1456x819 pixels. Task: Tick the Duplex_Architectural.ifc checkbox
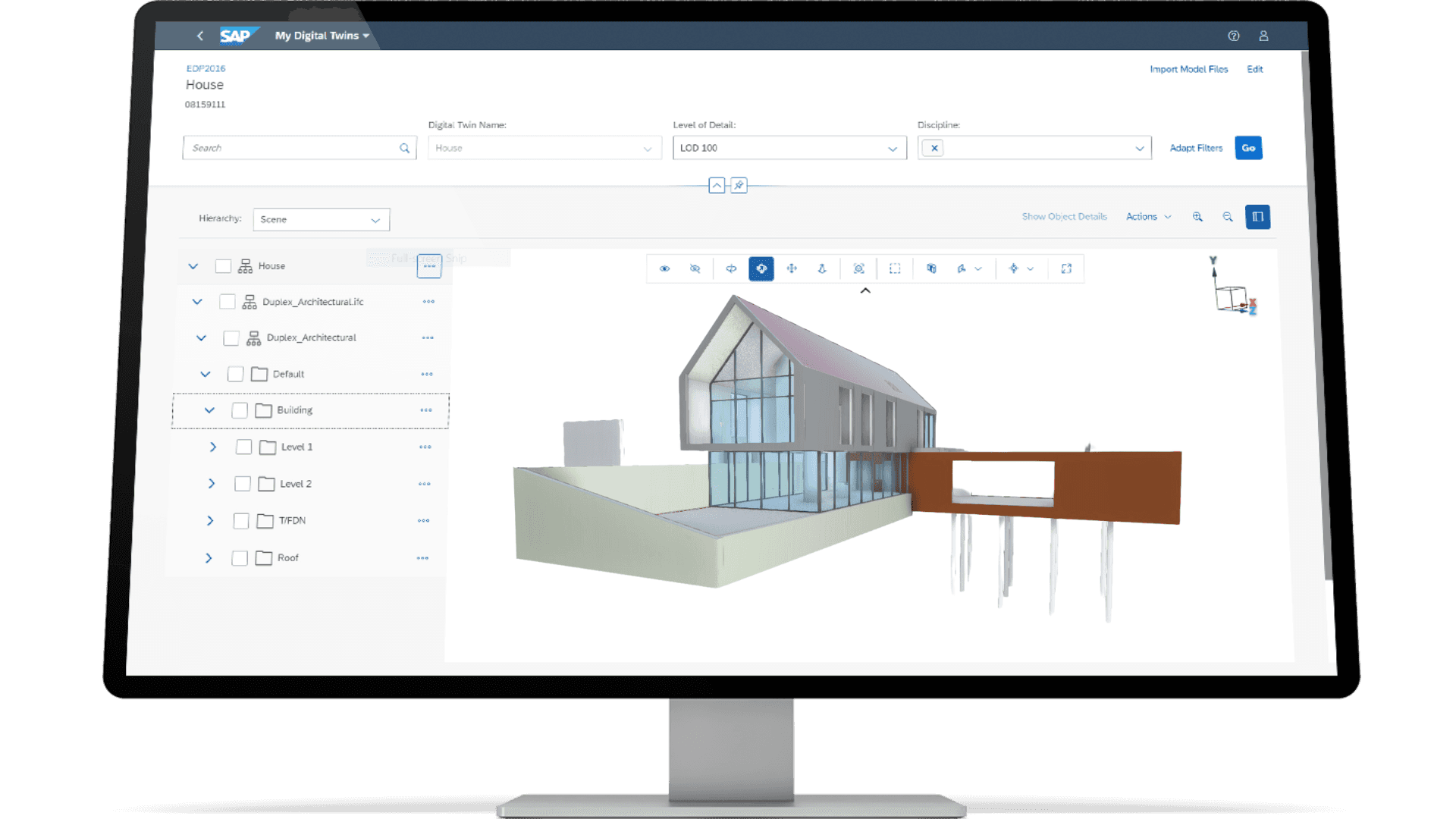[227, 302]
